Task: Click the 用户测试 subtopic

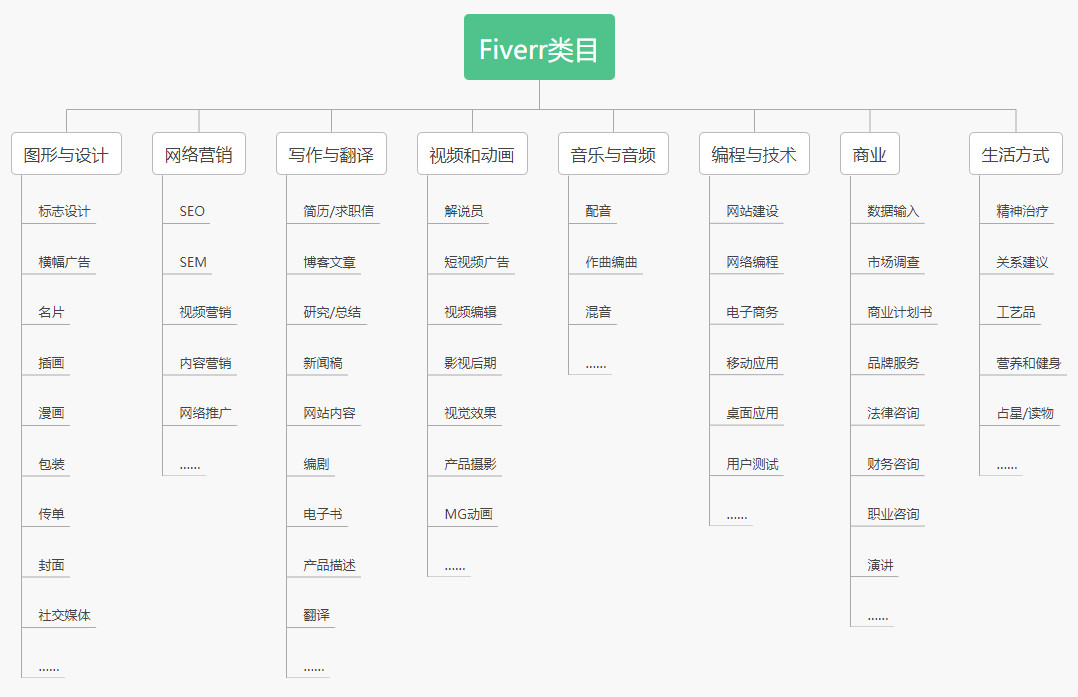Action: (752, 464)
